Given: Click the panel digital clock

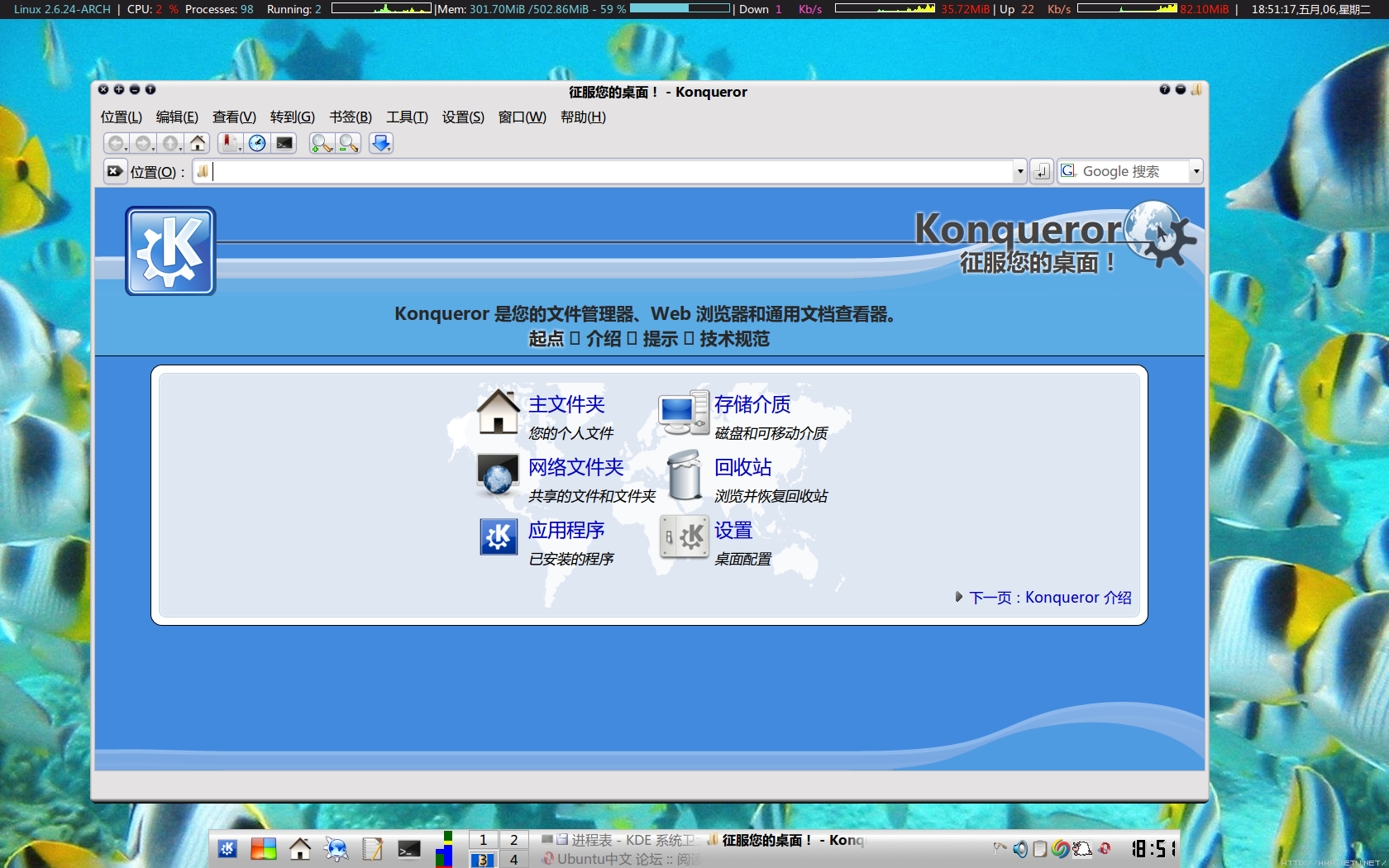Looking at the screenshot, I should (x=1153, y=849).
